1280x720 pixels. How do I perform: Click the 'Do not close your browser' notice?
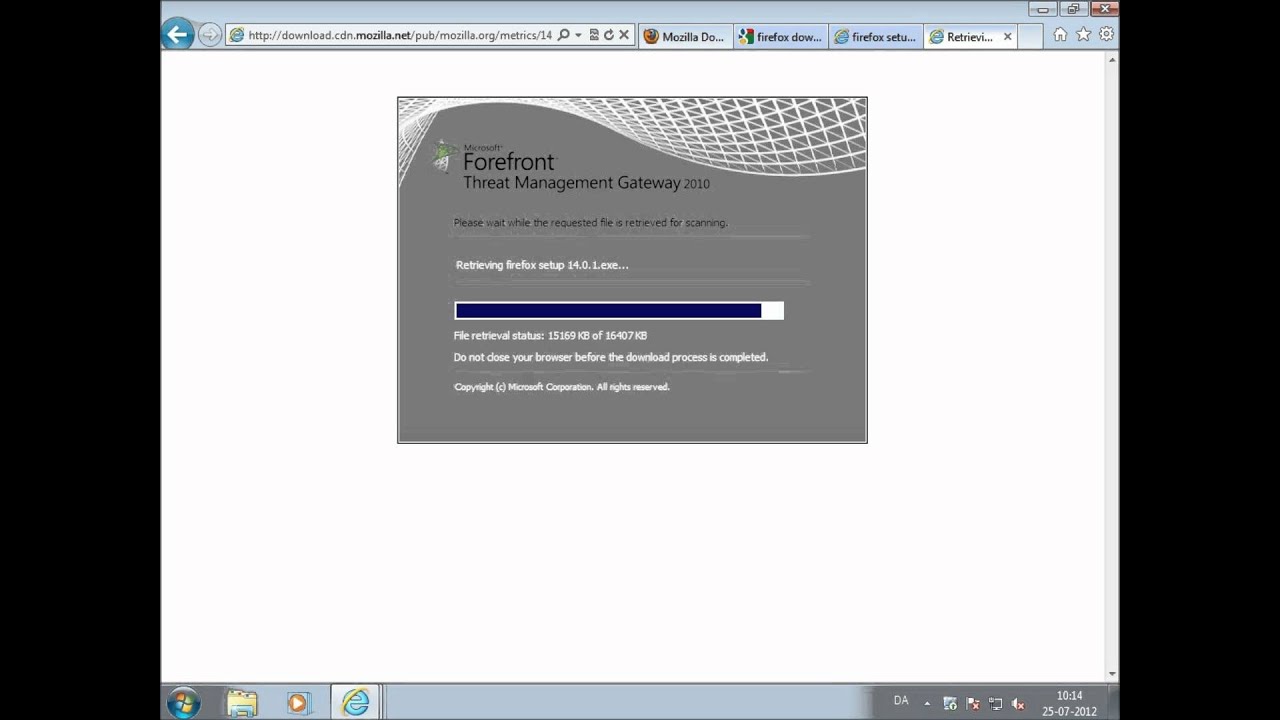click(x=611, y=357)
